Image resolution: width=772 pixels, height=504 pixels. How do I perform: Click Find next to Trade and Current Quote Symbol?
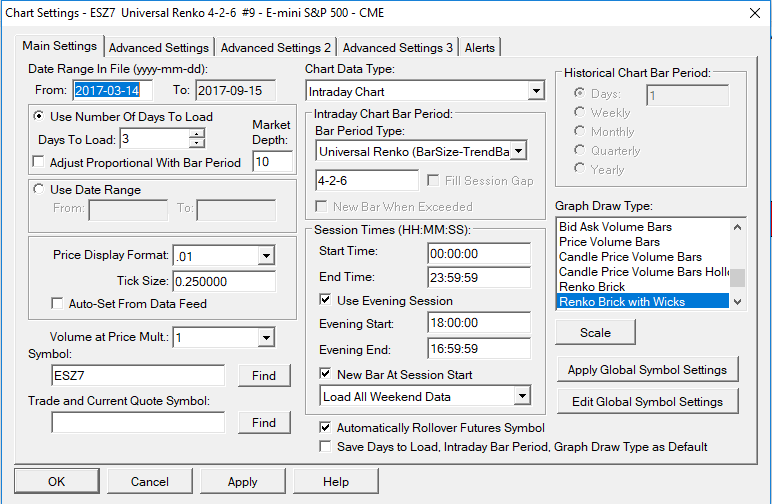(264, 422)
